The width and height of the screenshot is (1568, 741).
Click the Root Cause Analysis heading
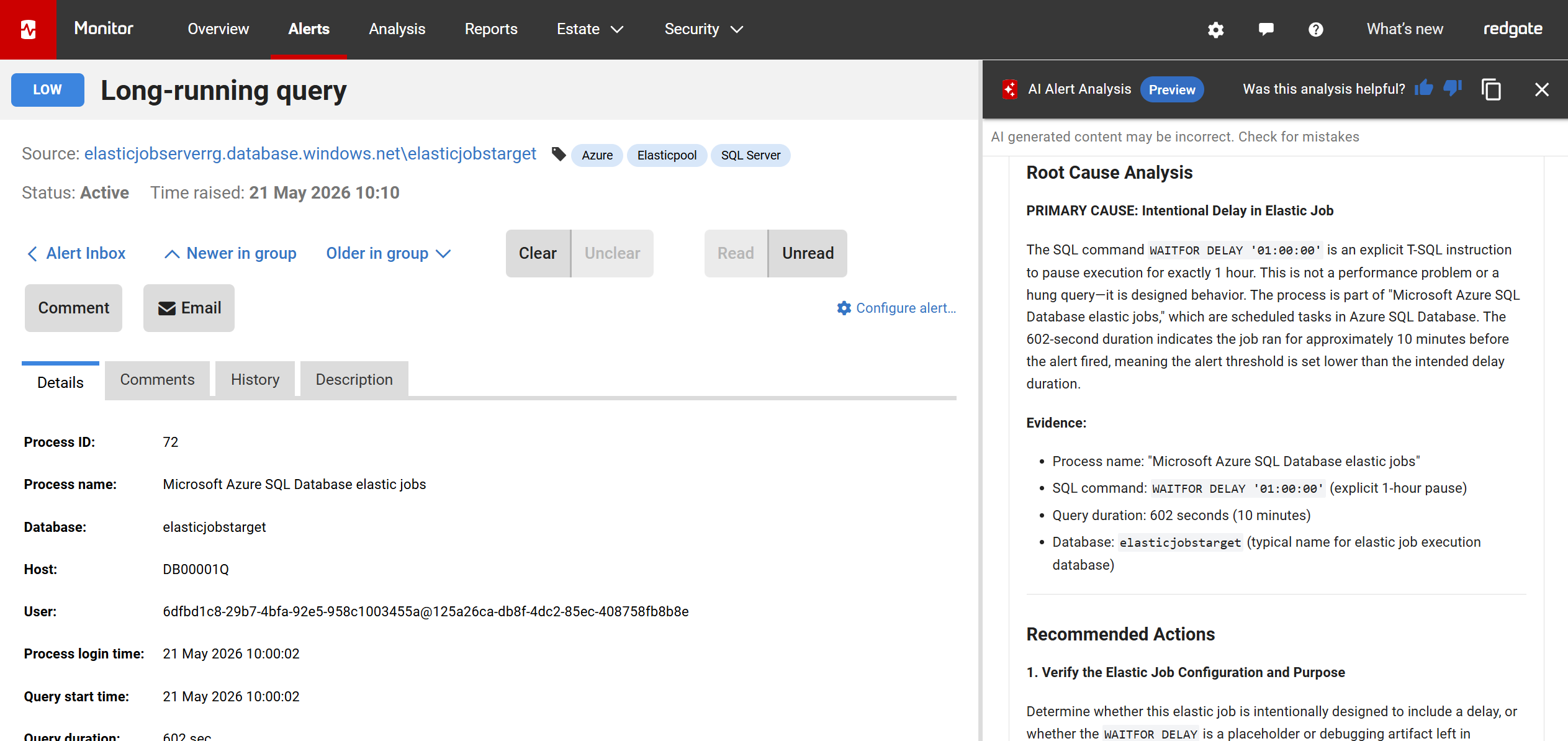click(1109, 173)
